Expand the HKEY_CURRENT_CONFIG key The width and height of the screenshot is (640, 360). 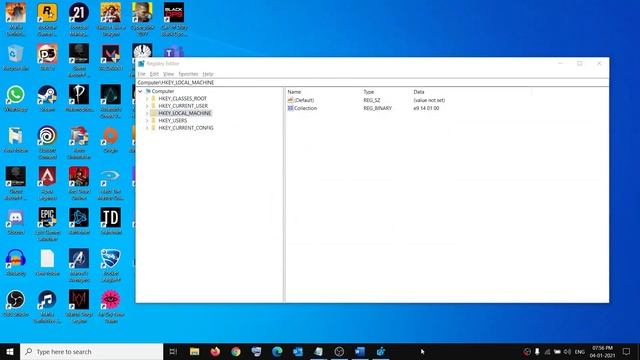[147, 128]
